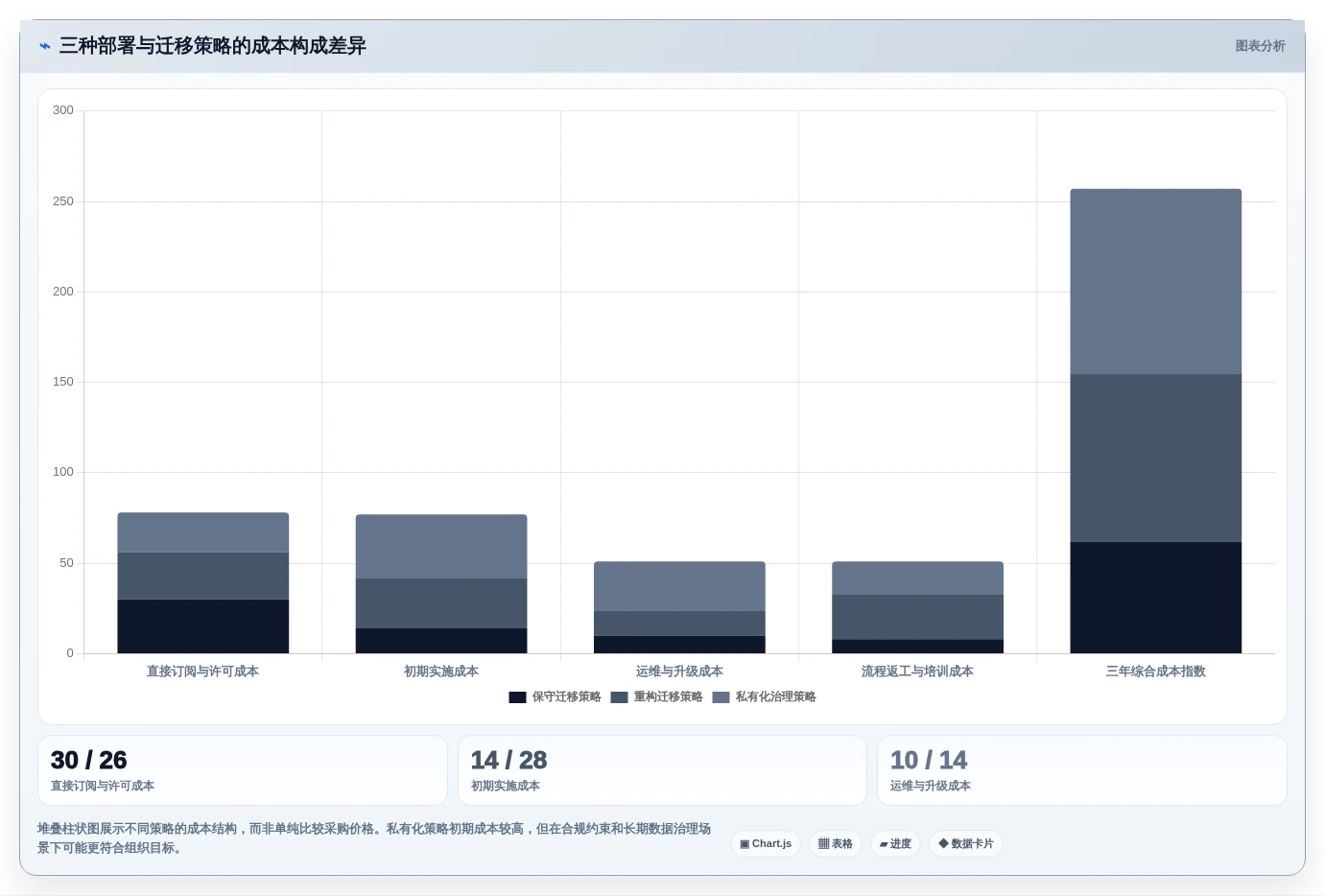Click the 初期实施成本 axis label
Image resolution: width=1325 pixels, height=896 pixels.
coord(441,672)
